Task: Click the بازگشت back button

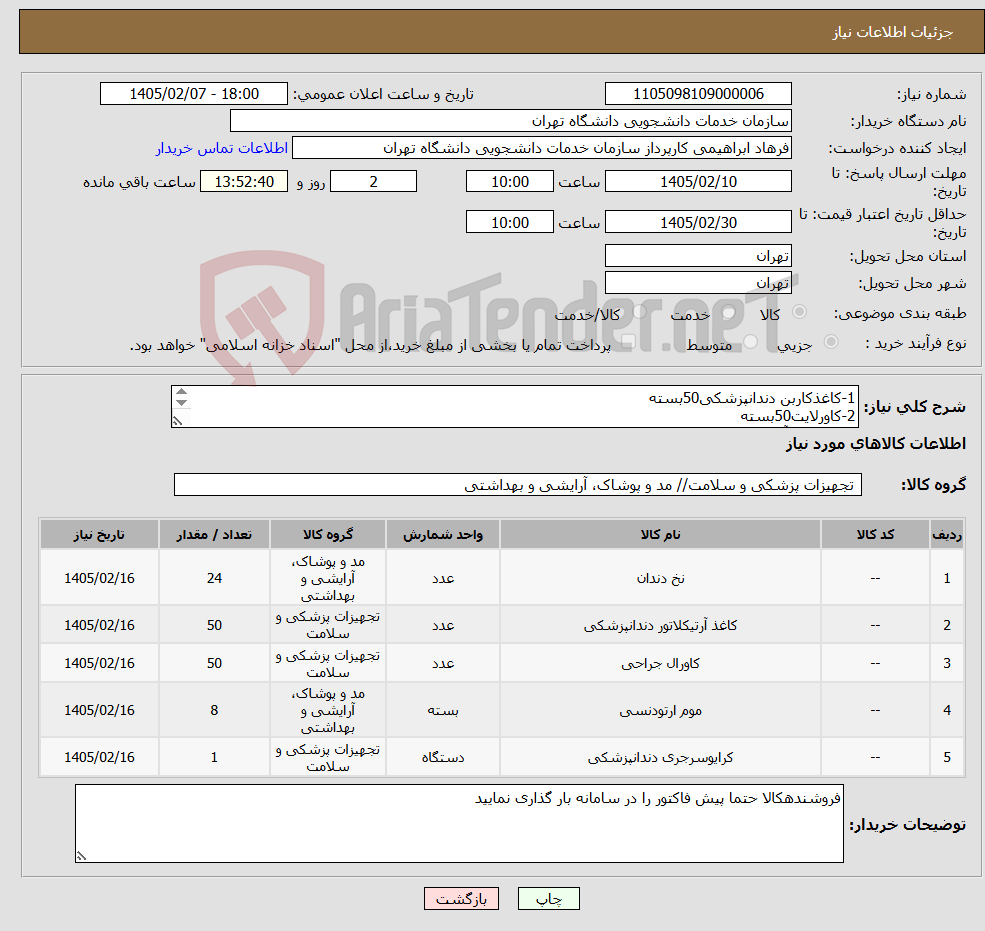Action: 461,899
